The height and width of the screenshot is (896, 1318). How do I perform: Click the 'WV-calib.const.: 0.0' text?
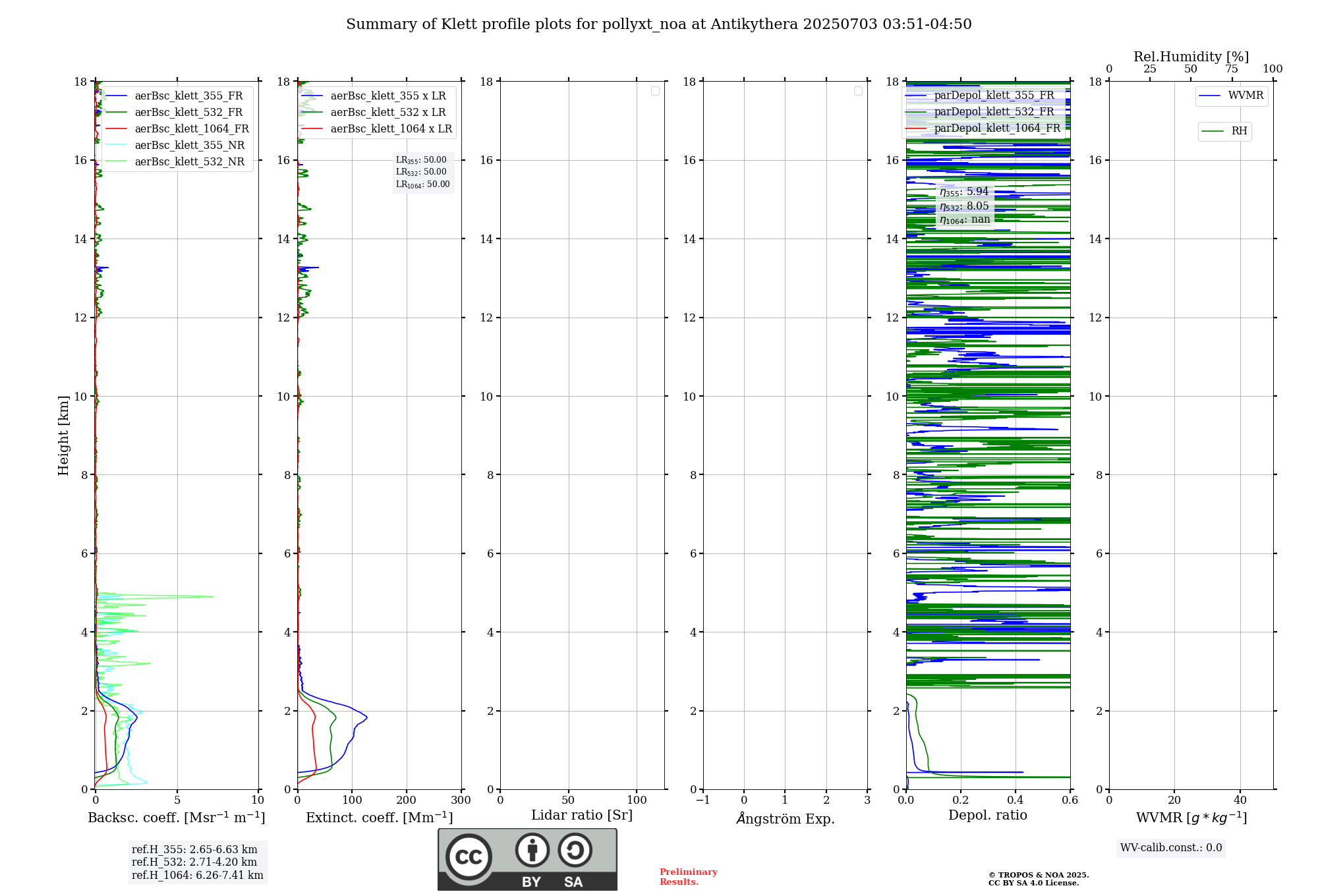(x=1171, y=848)
